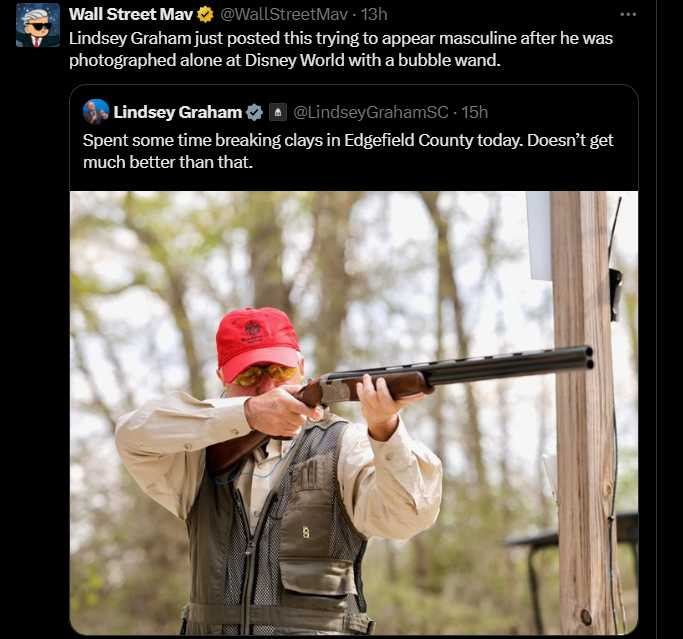Click the government account building badge

(278, 112)
